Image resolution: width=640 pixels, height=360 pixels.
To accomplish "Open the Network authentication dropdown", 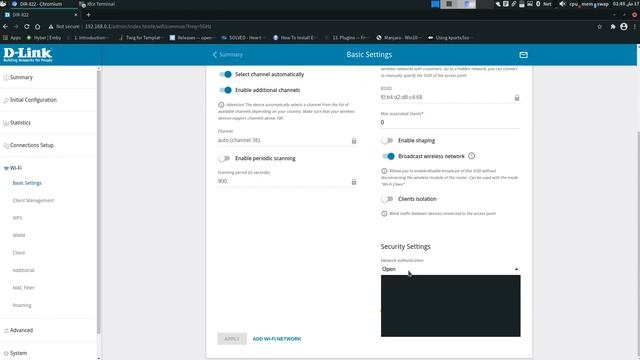I will pos(450,269).
